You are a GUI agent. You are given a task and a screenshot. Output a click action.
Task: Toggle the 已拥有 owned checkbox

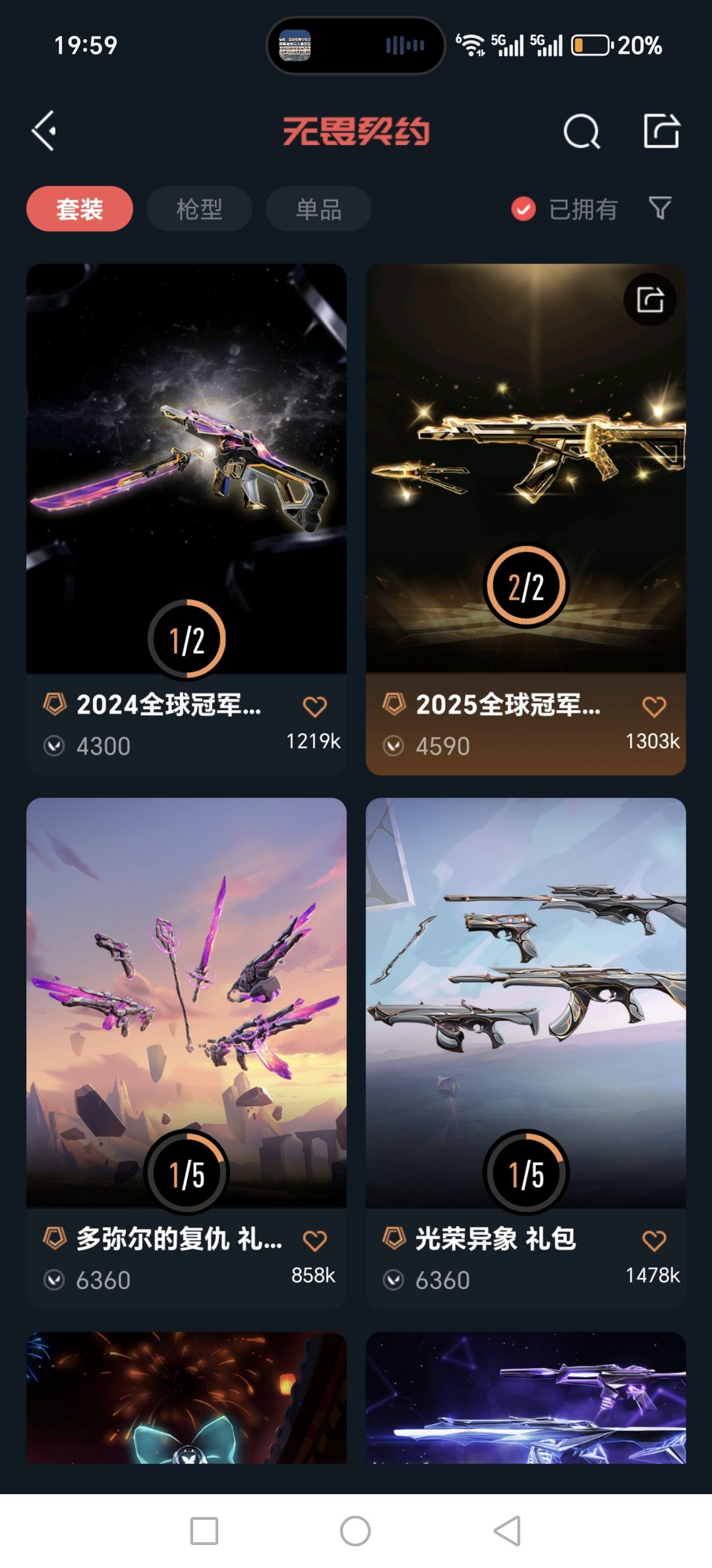523,209
